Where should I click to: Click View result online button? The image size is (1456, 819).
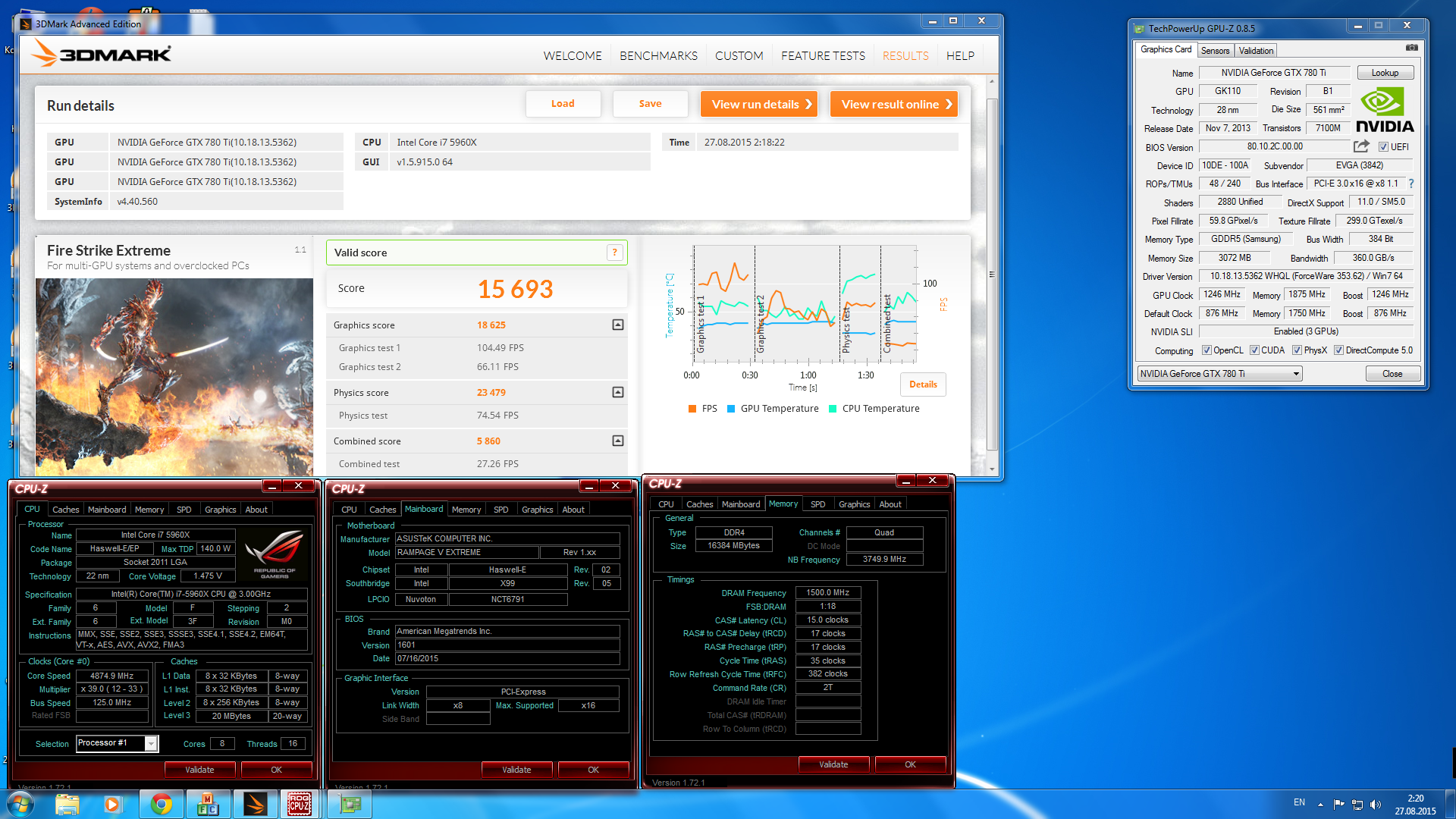894,104
